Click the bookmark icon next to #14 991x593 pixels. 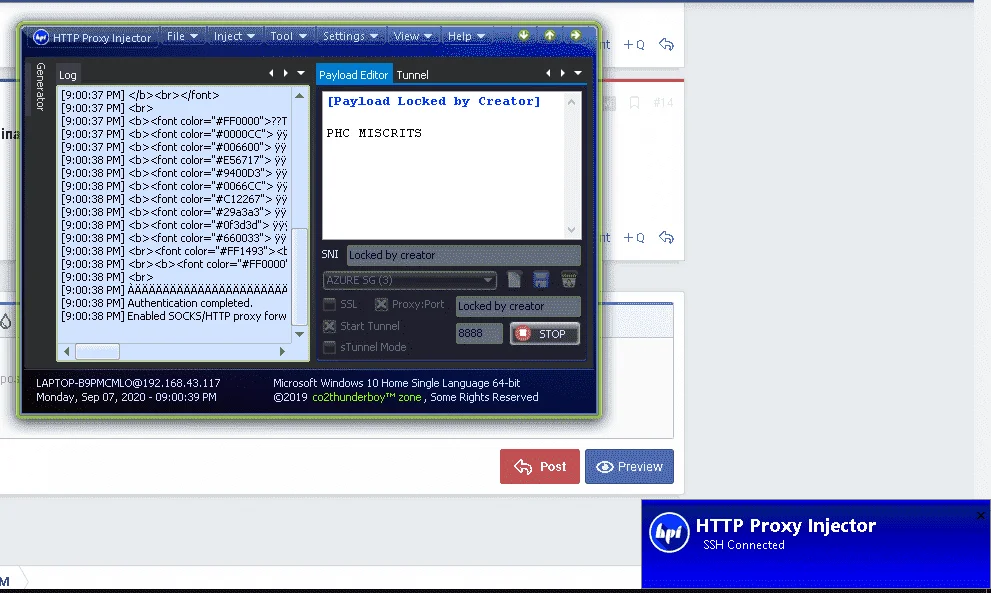point(635,102)
